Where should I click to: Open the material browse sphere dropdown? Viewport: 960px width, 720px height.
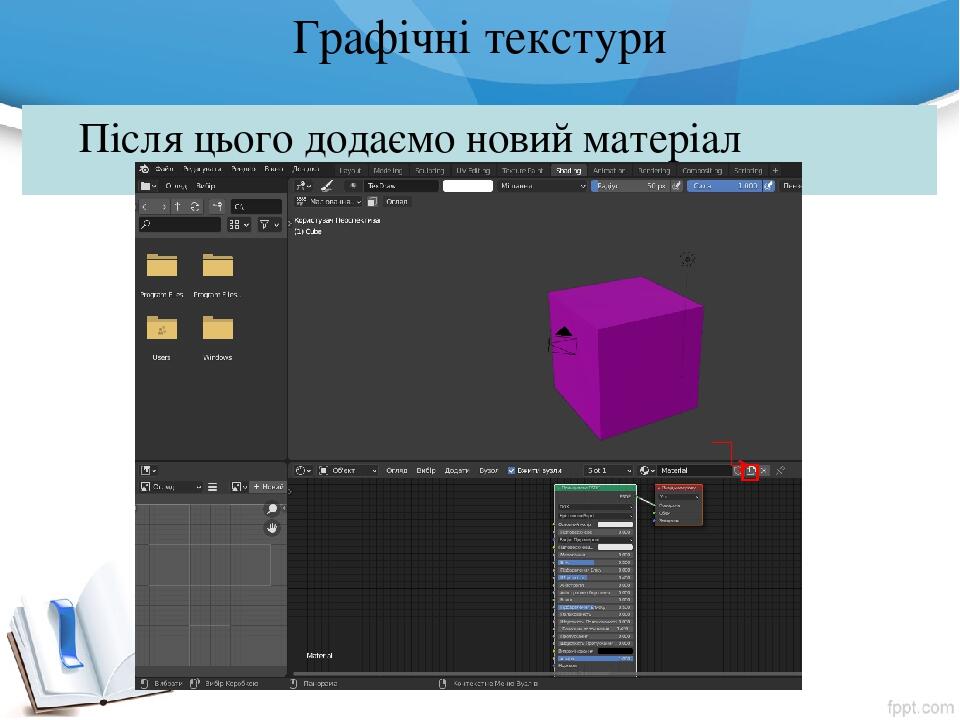click(647, 471)
